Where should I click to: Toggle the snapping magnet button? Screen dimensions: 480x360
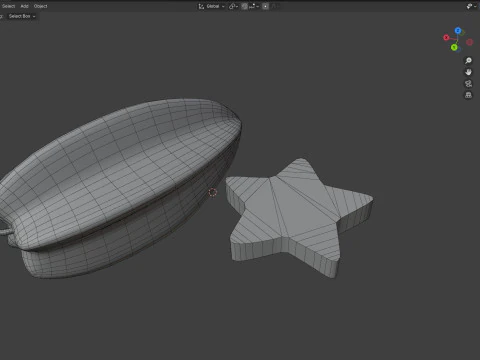click(x=244, y=6)
